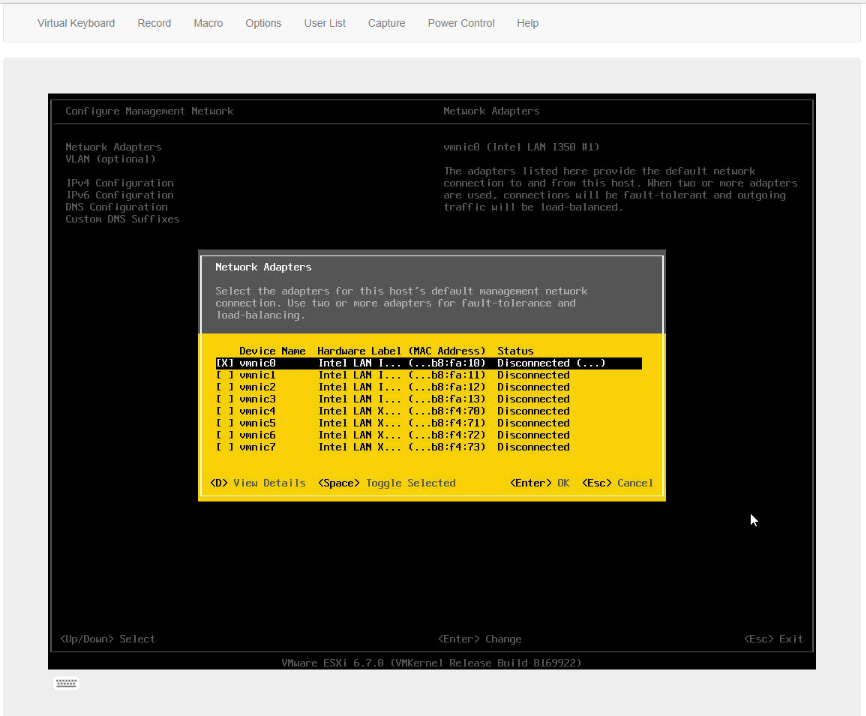Toggle the vmnic4 checkbox

pyautogui.click(x=225, y=411)
